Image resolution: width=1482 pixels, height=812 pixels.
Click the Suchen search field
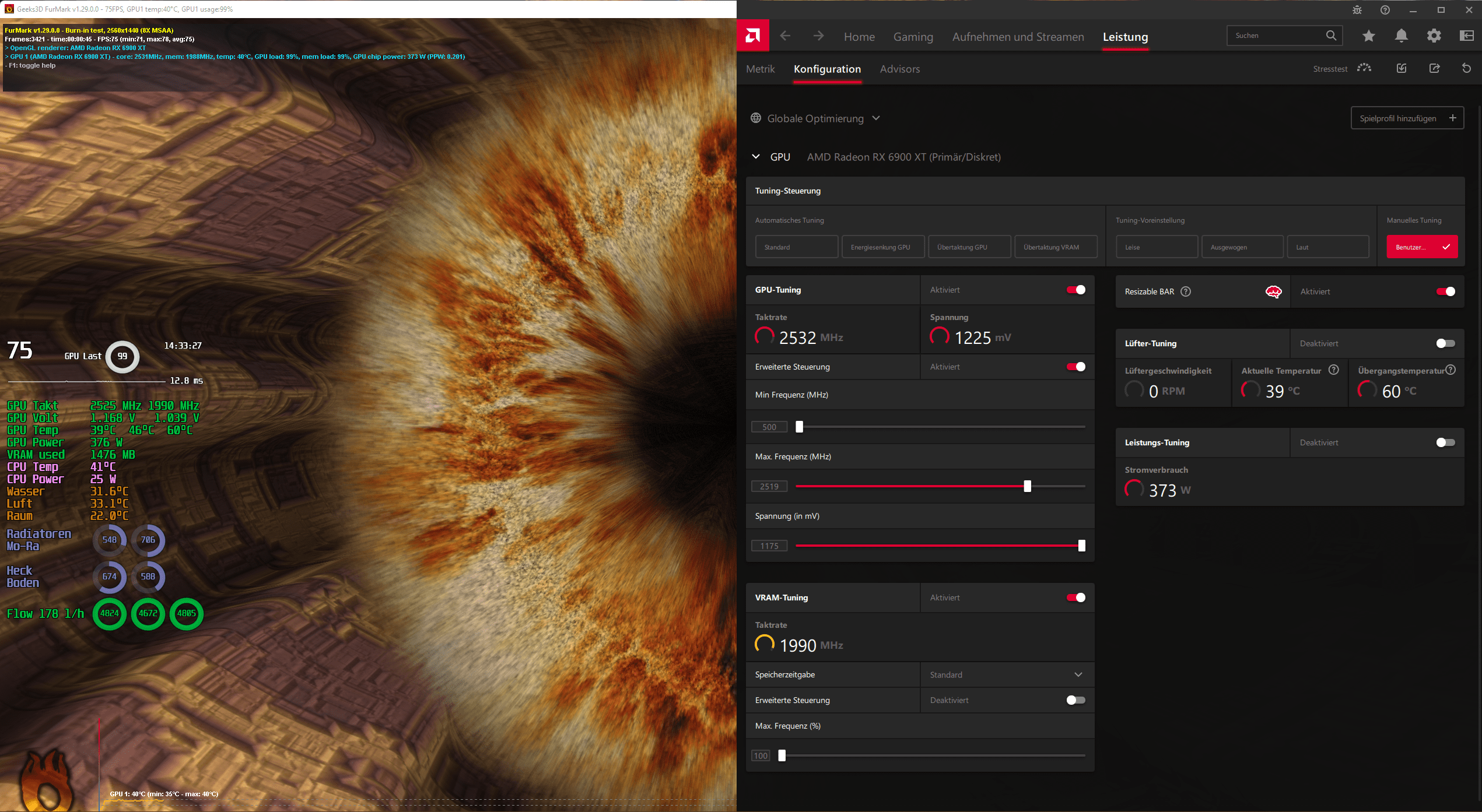point(1284,36)
